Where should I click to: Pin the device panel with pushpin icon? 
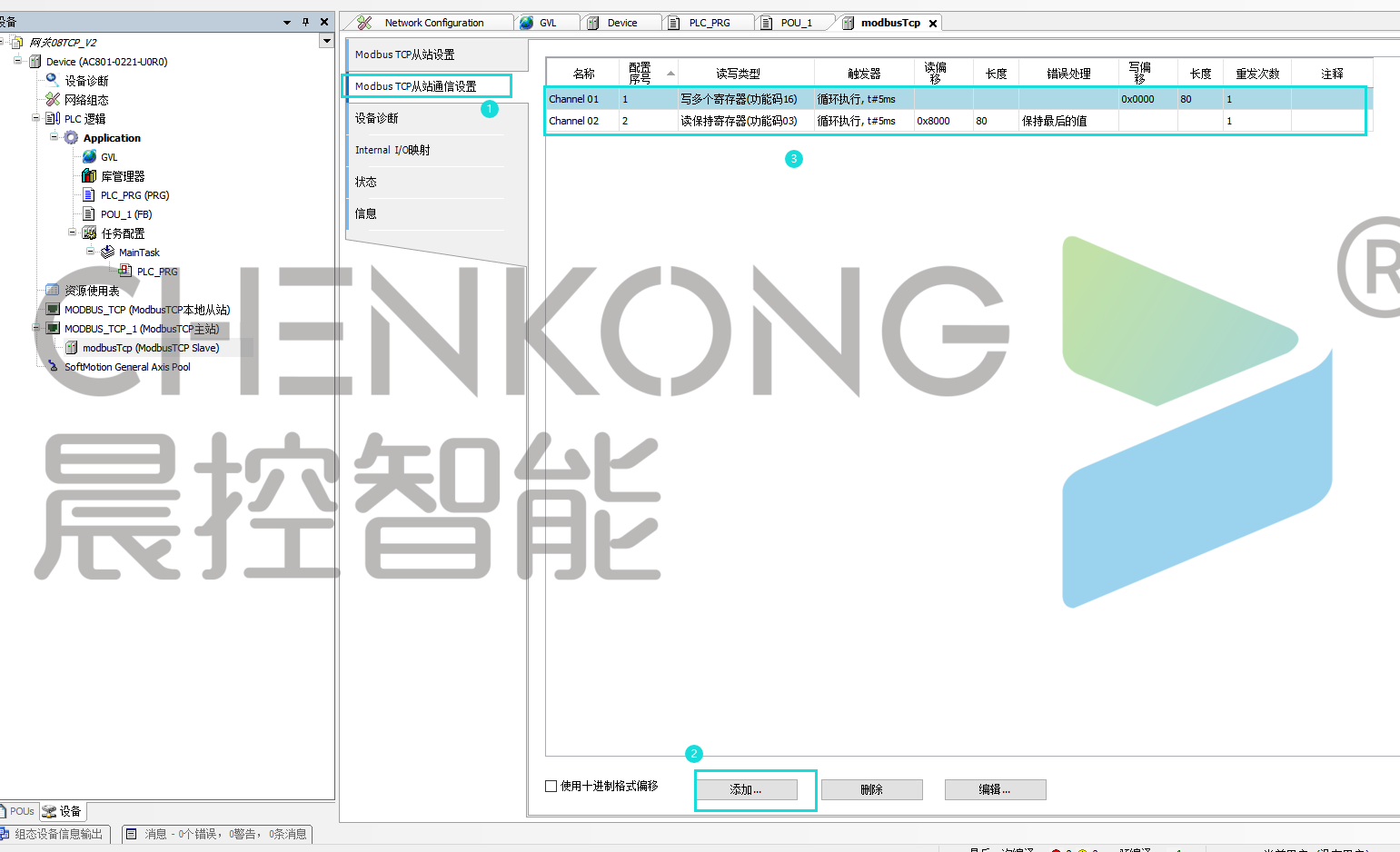click(x=305, y=22)
